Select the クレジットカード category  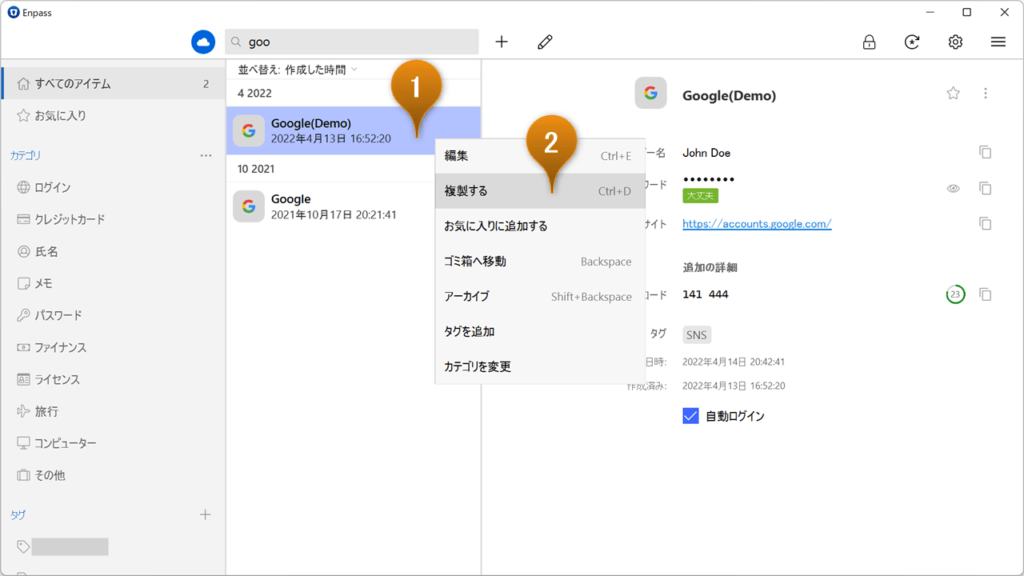[x=113, y=219]
